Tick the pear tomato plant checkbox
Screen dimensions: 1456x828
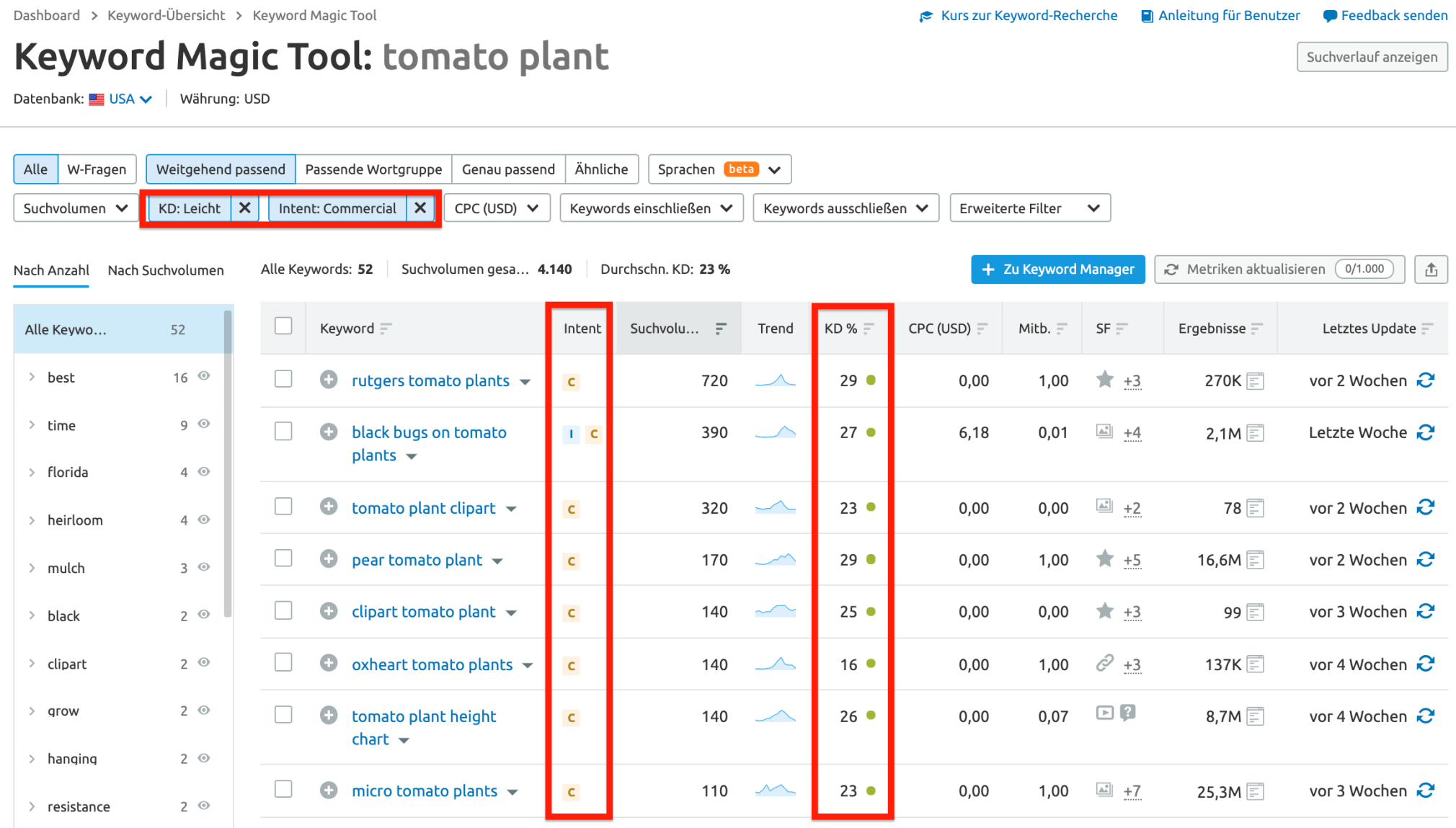click(283, 558)
